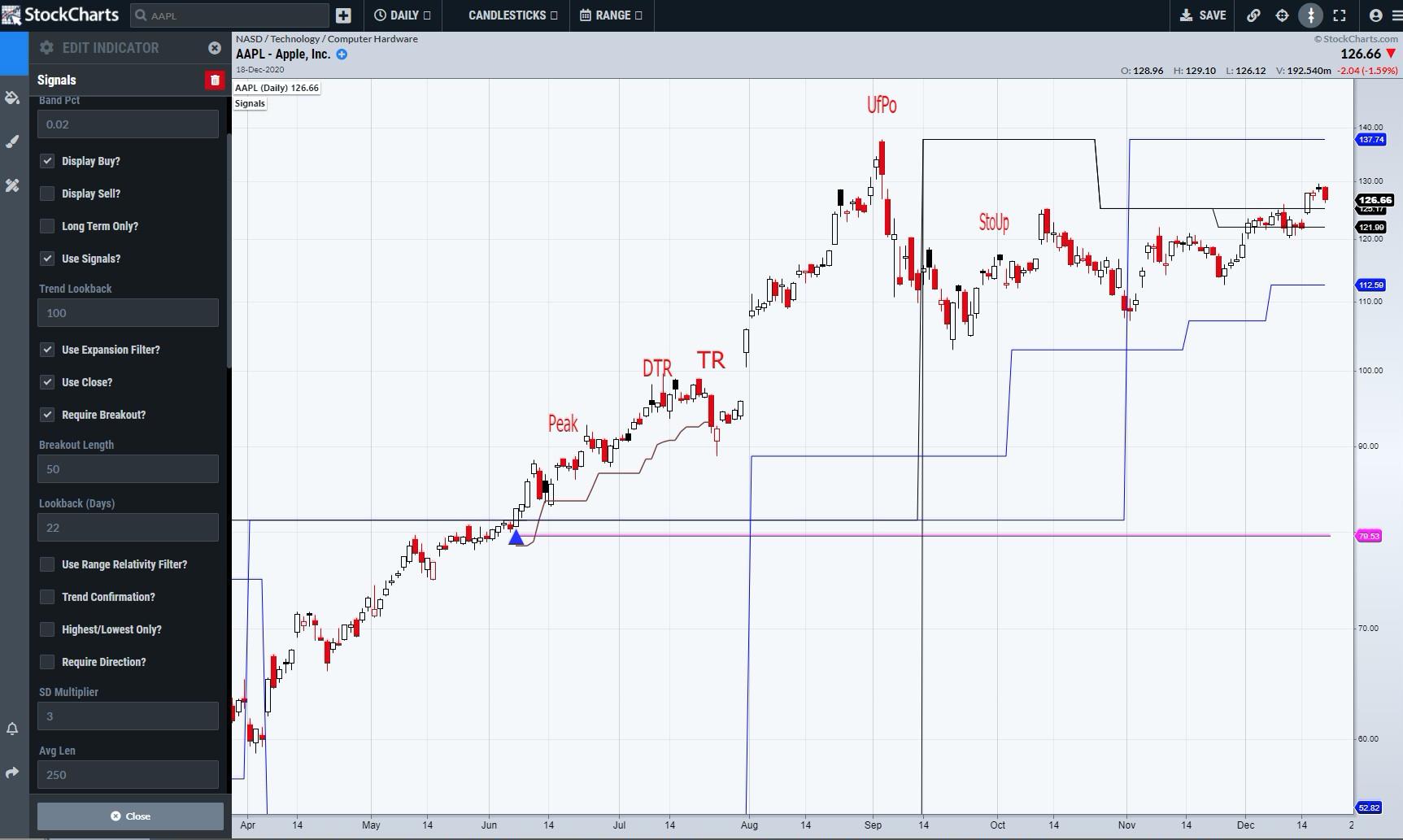Click the 112.59 blue price label
The height and width of the screenshot is (840, 1403).
[x=1370, y=285]
